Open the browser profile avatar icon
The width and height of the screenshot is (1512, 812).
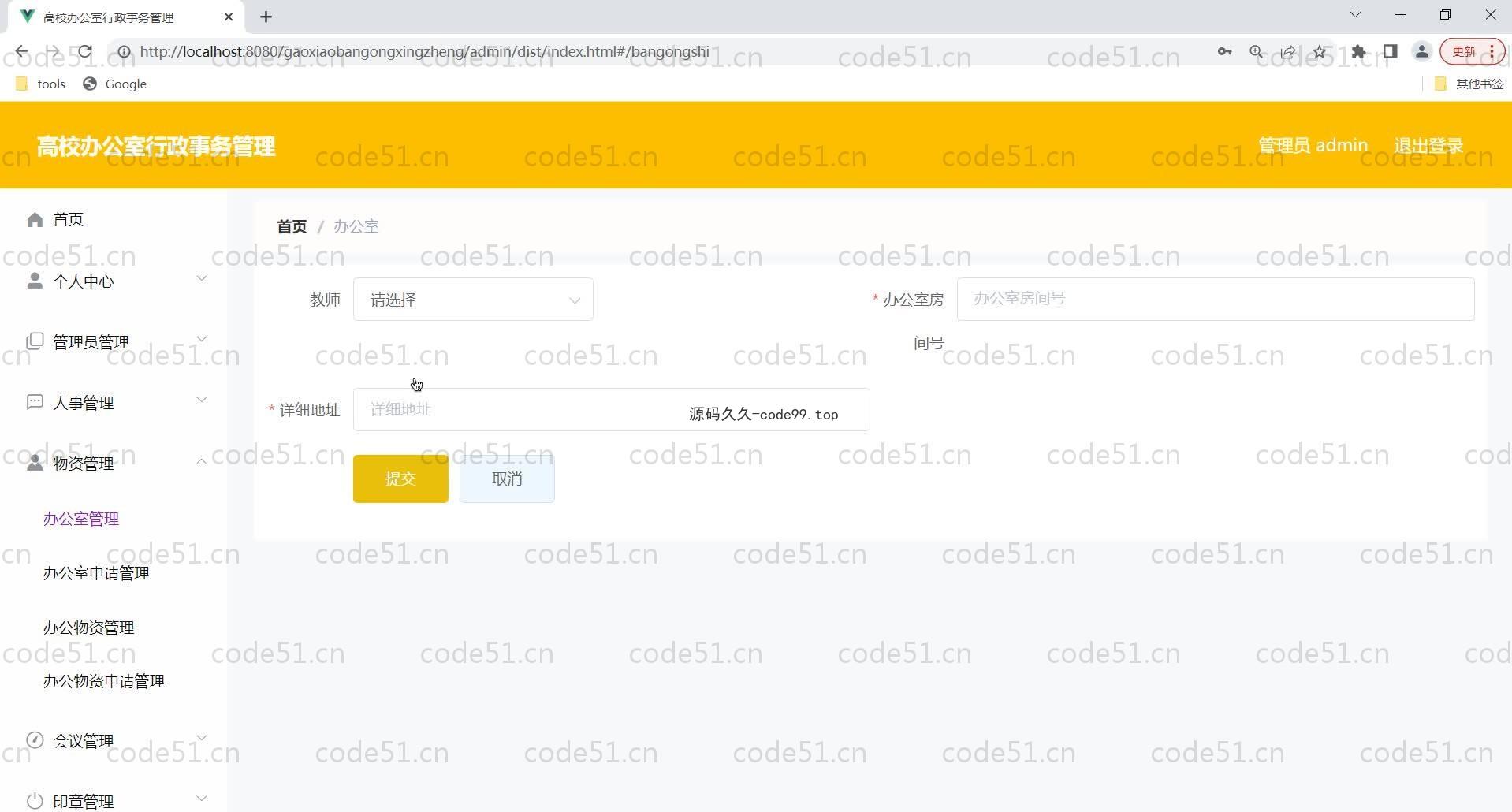[x=1422, y=52]
